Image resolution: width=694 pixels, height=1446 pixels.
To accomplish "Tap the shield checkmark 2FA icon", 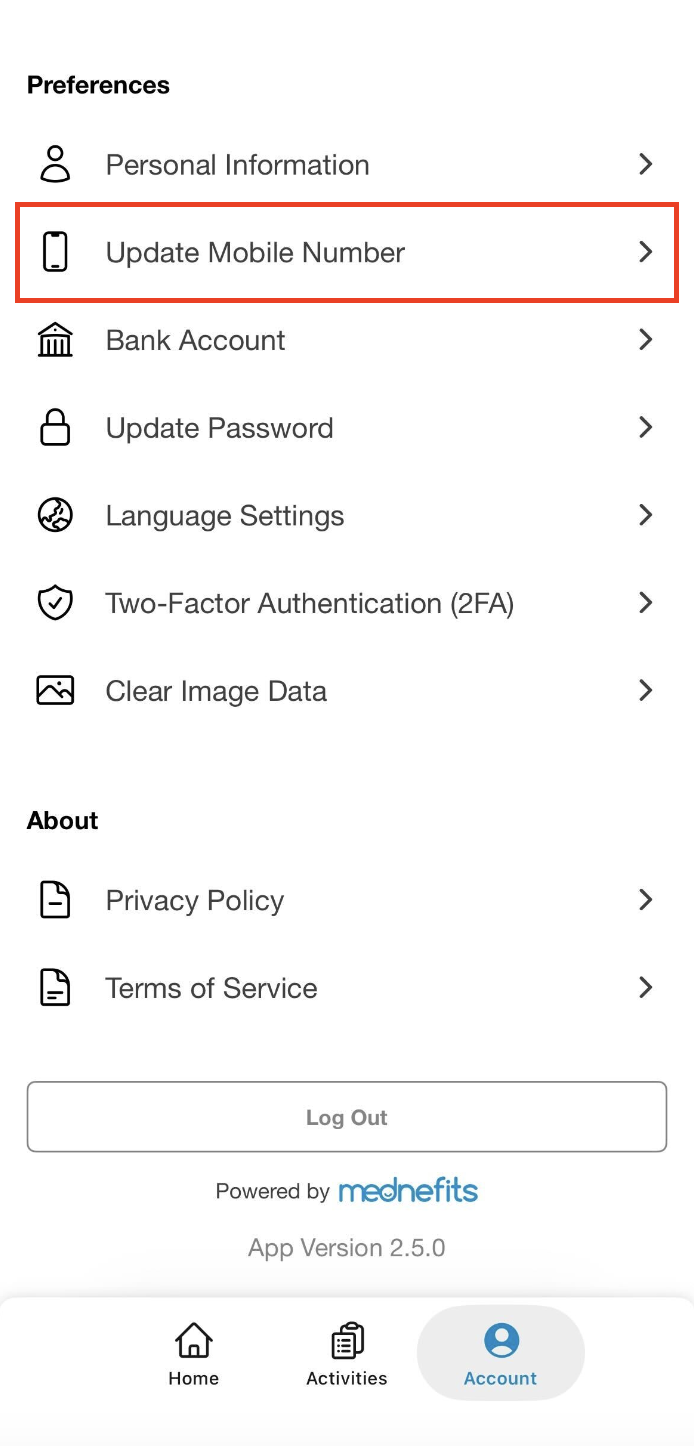I will click(x=55, y=603).
